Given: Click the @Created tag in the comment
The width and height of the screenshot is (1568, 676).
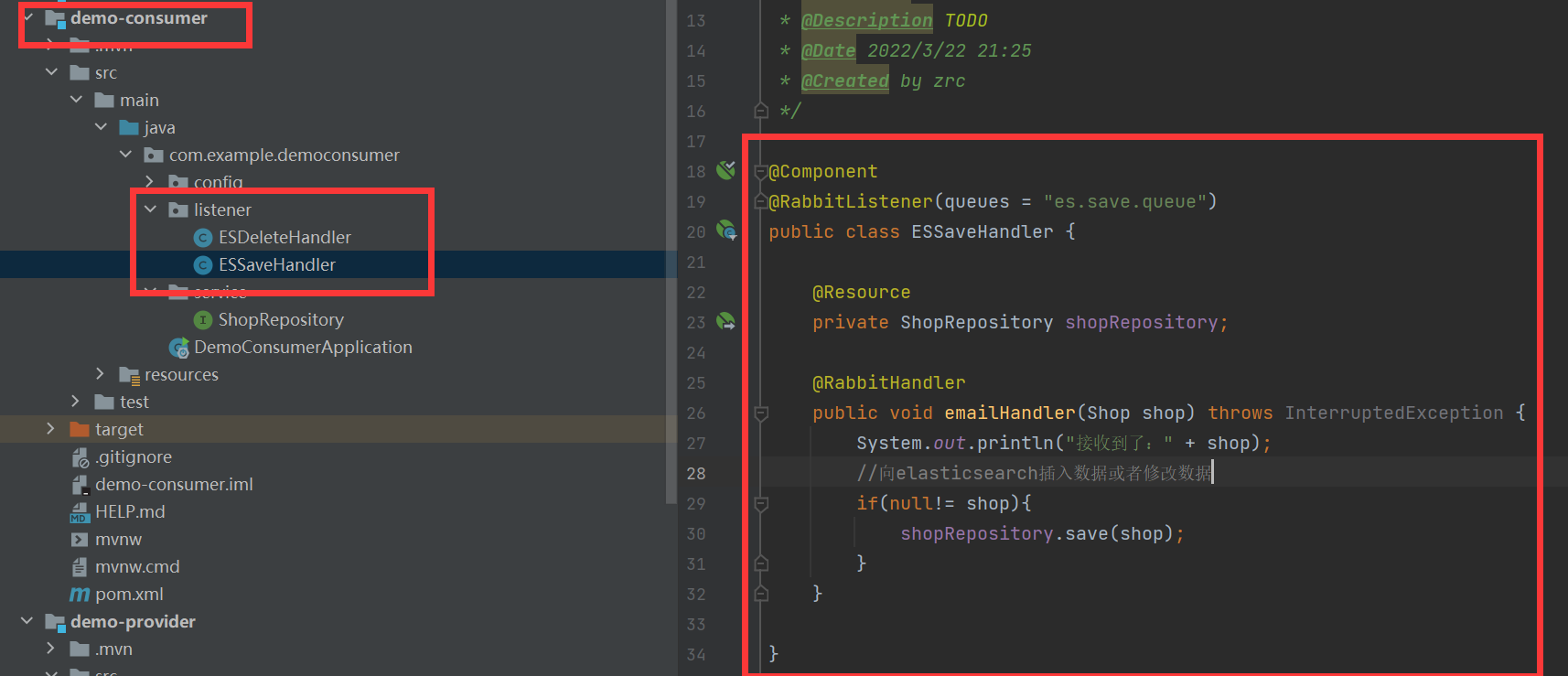Looking at the screenshot, I should click(844, 80).
